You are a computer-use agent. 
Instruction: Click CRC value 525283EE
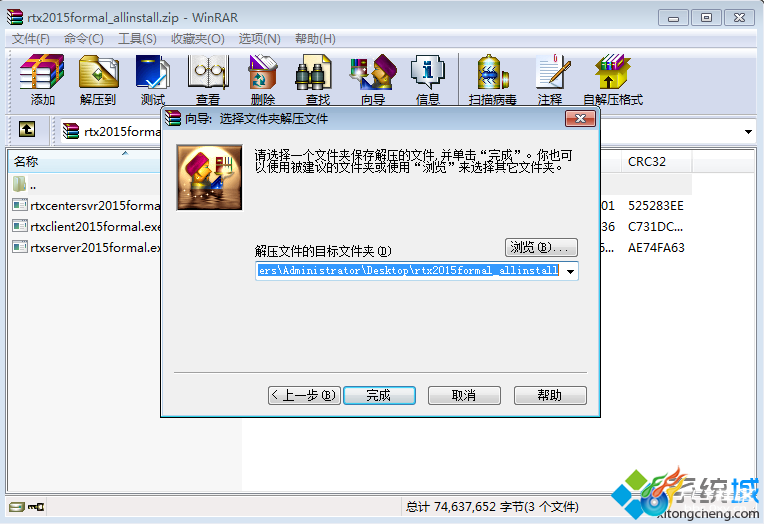point(656,206)
